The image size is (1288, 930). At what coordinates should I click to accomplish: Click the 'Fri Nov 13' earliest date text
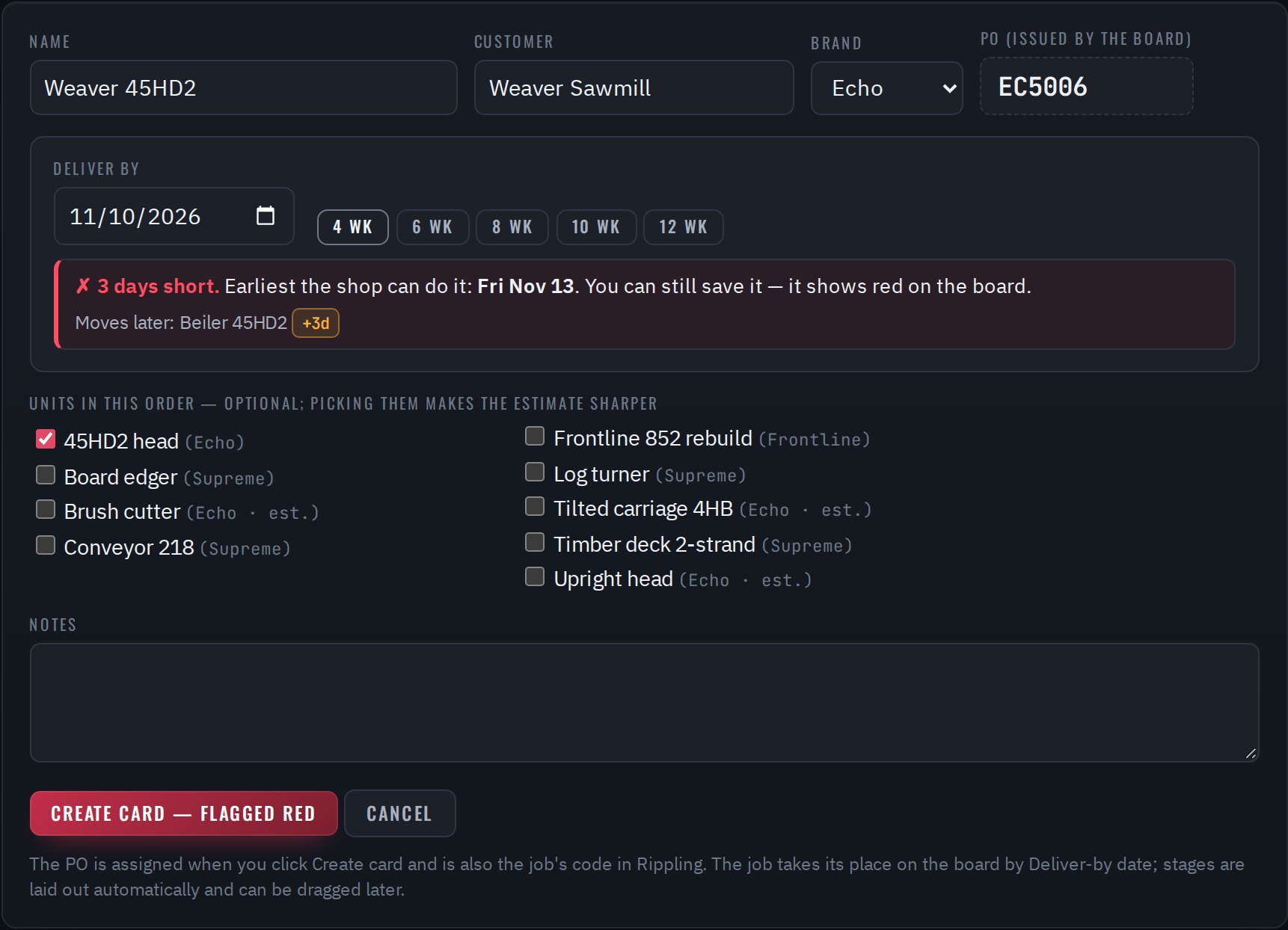click(526, 286)
